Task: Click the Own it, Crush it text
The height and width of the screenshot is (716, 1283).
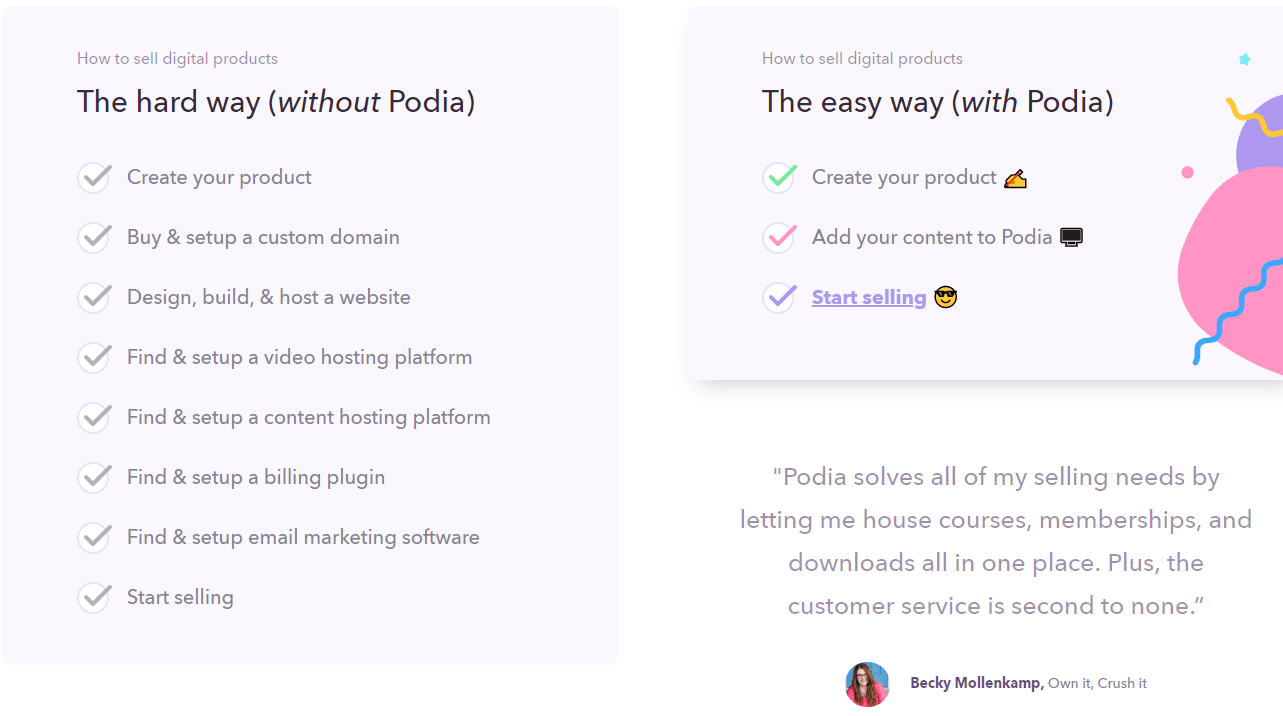Action: [1101, 683]
